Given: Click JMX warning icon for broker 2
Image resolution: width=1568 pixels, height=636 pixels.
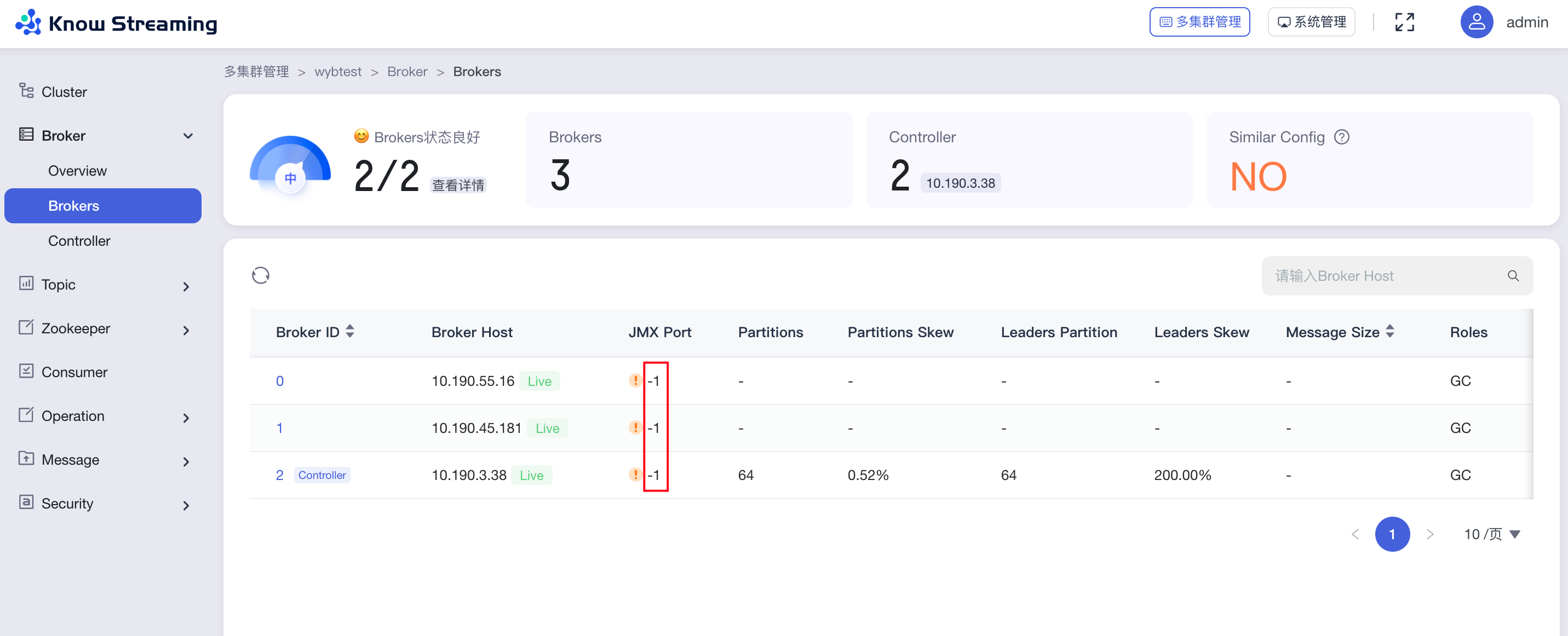Looking at the screenshot, I should coord(635,475).
